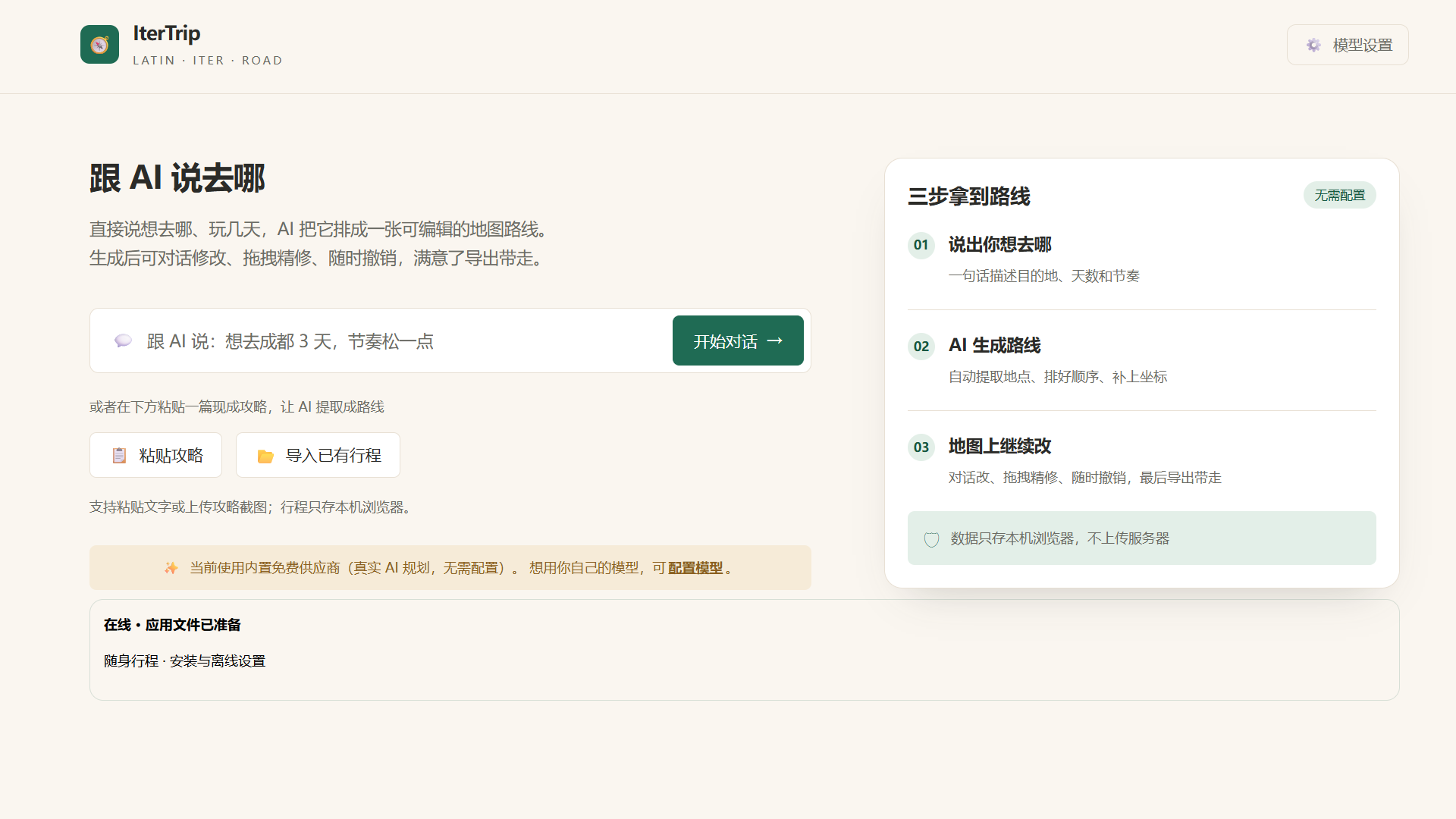Click 生成后可对话修改 intro line

318,258
